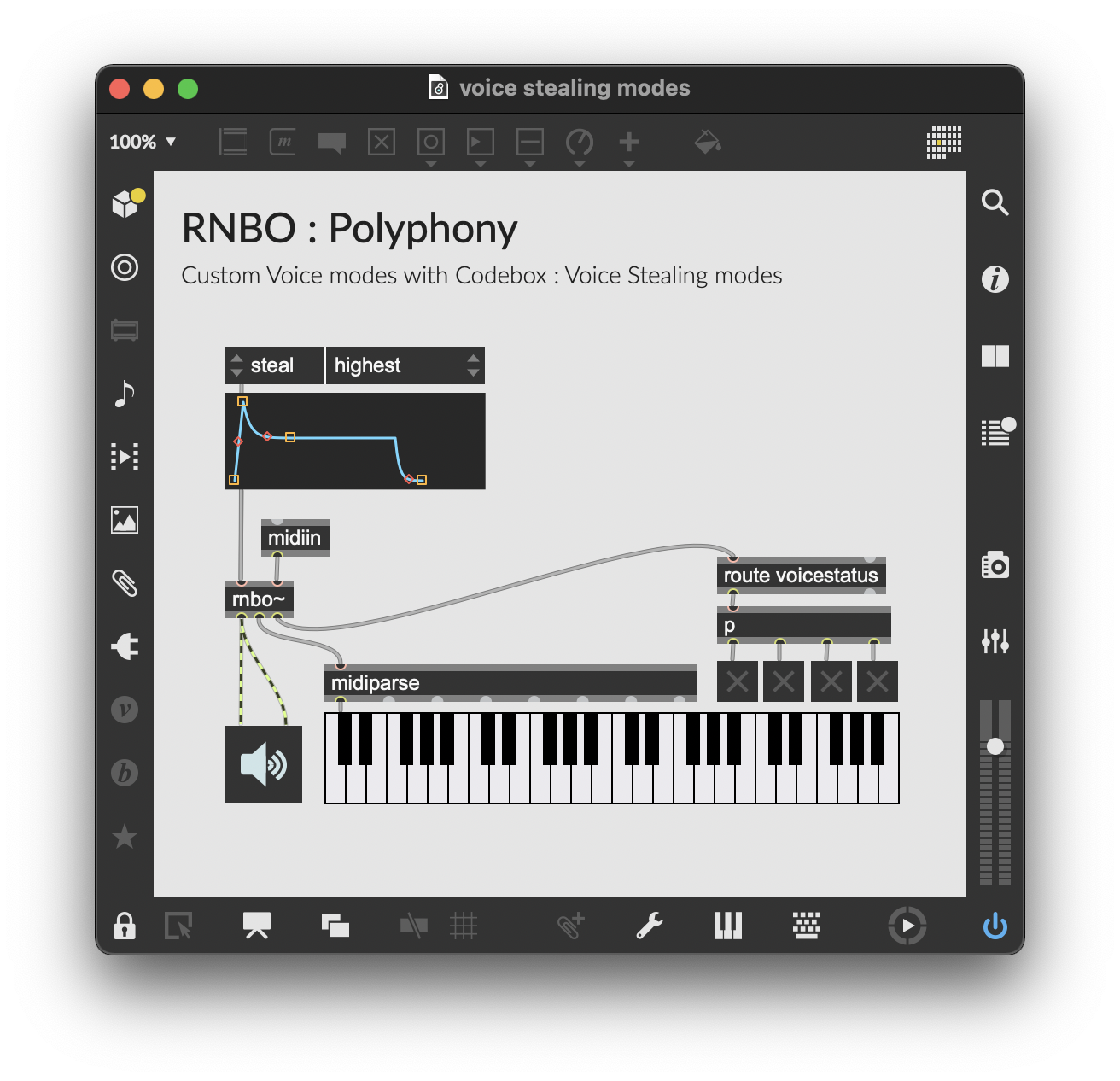Open the audio note browser

click(125, 394)
